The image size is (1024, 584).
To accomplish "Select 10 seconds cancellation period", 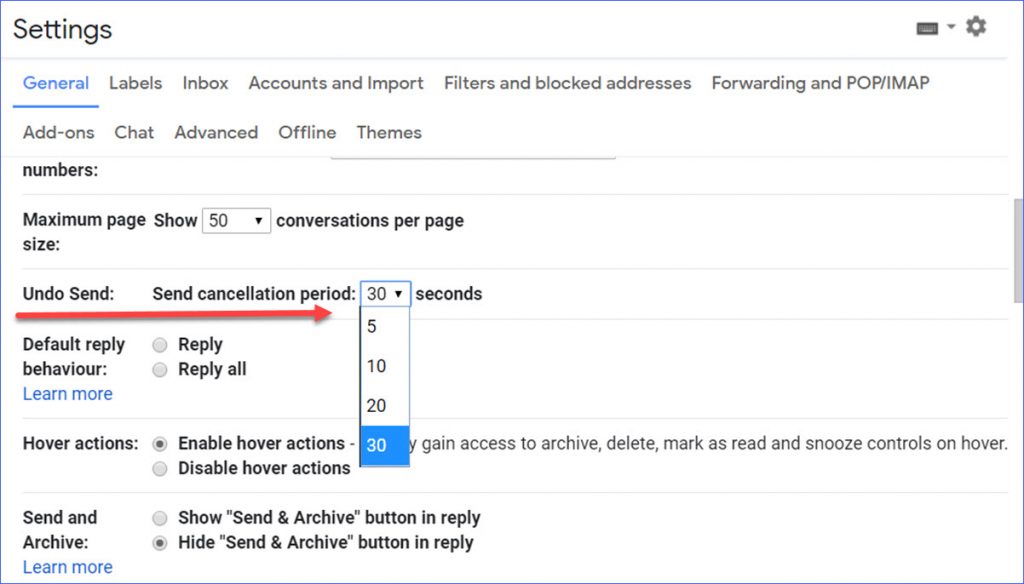I will (383, 366).
